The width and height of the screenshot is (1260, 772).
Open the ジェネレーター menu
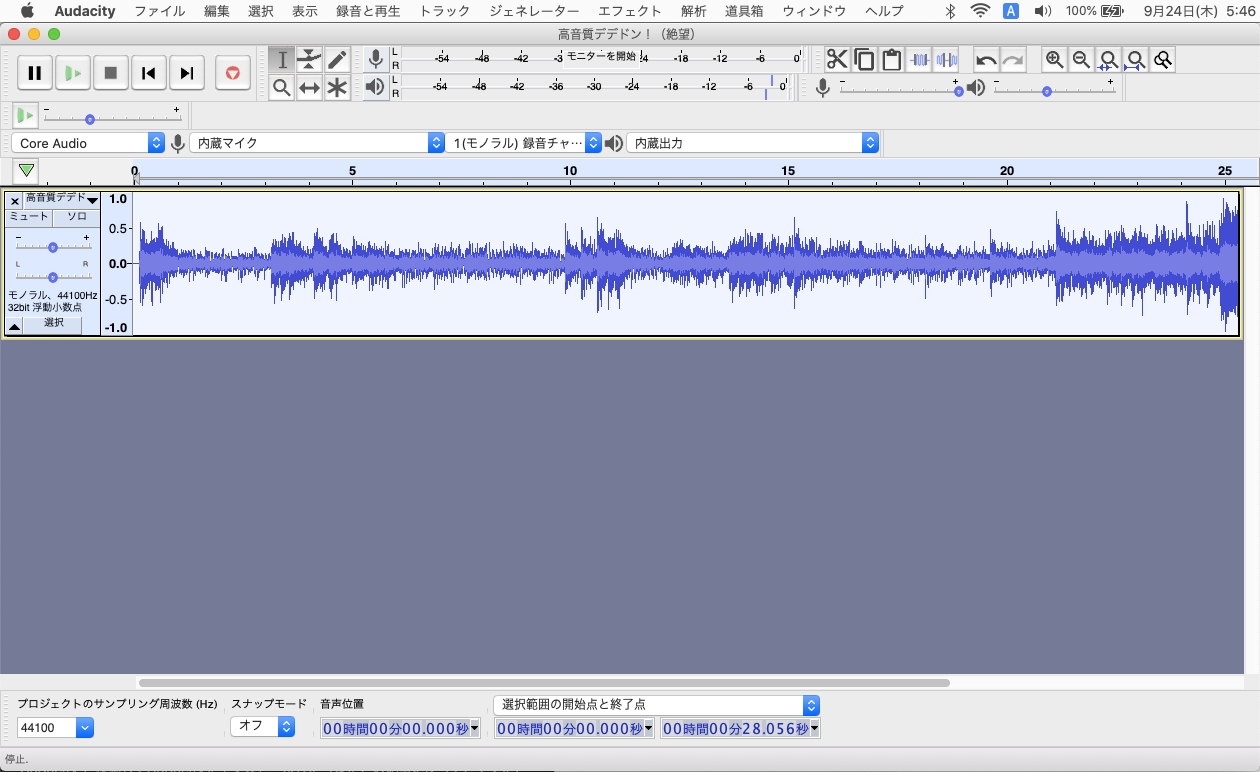click(534, 11)
